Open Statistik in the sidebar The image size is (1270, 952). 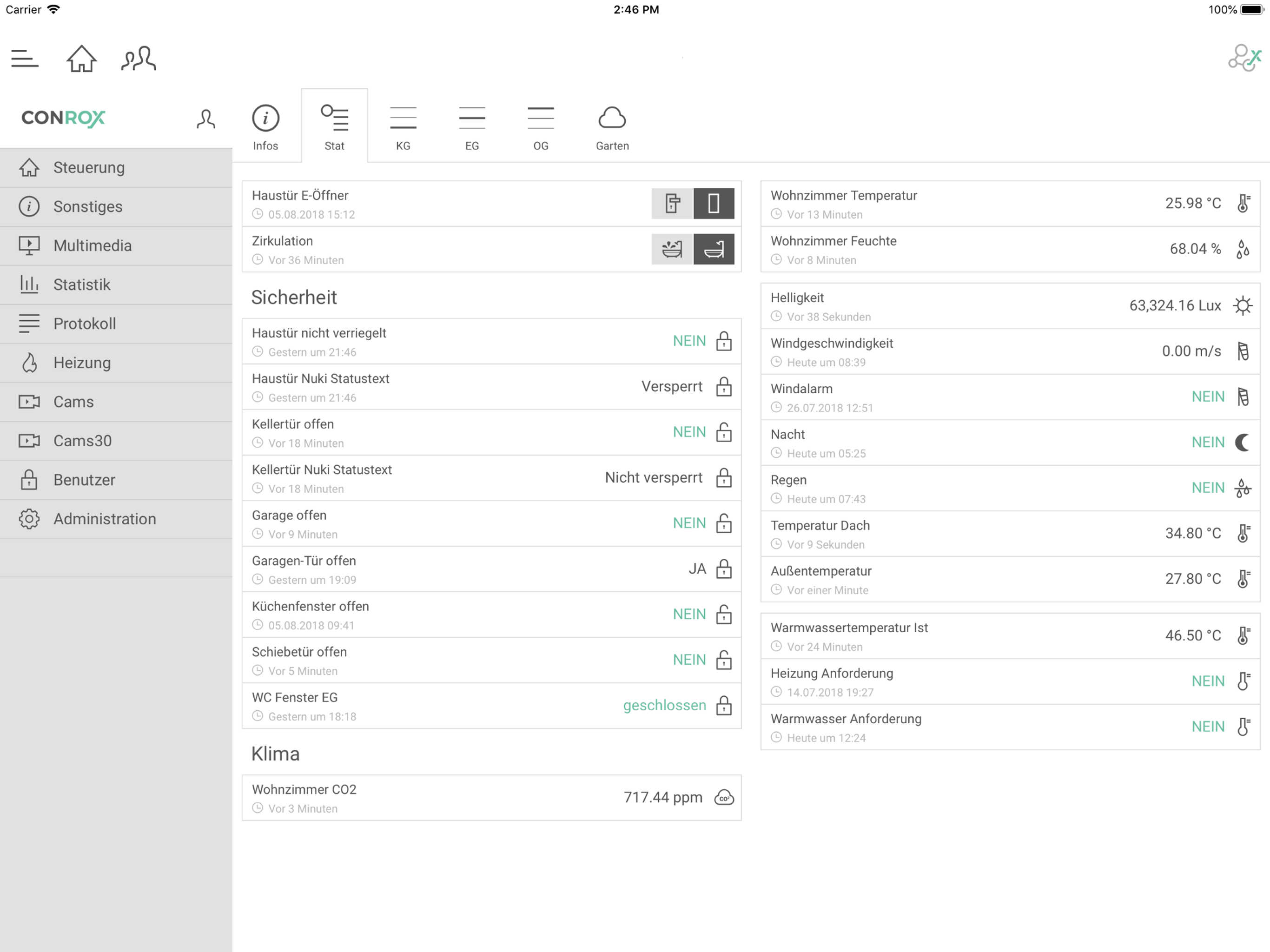pos(116,285)
